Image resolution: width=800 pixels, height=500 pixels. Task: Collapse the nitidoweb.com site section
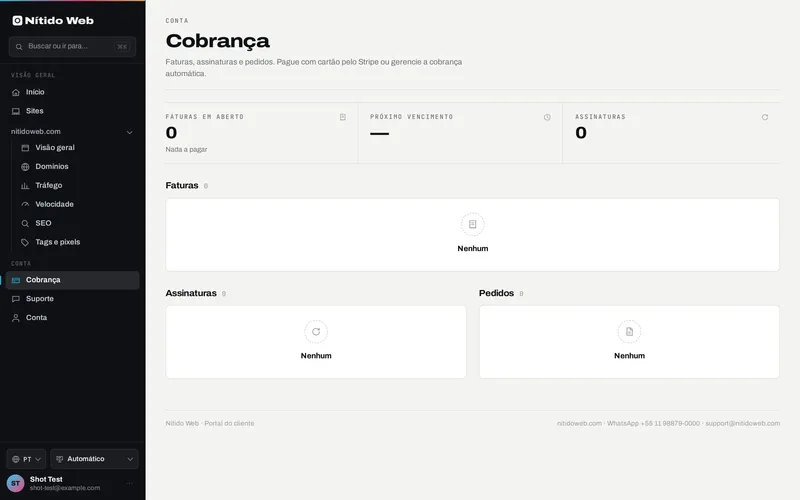[130, 132]
